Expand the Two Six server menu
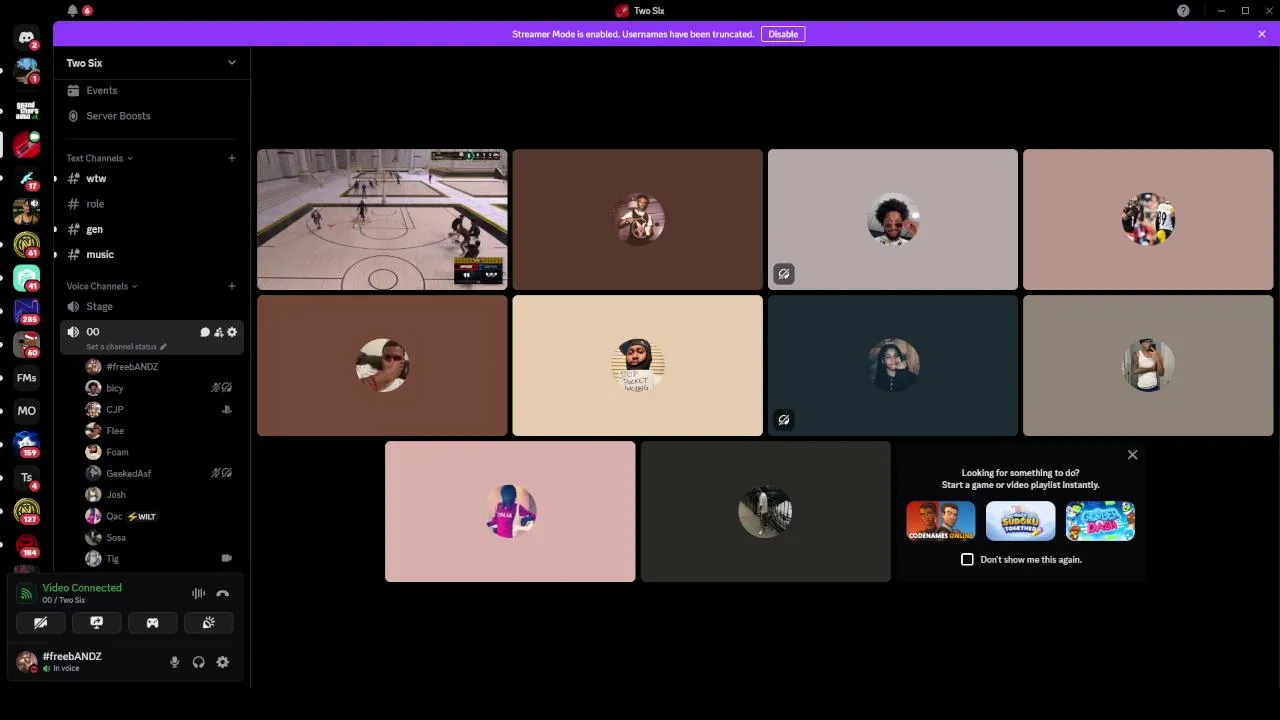The image size is (1280, 720). point(232,63)
